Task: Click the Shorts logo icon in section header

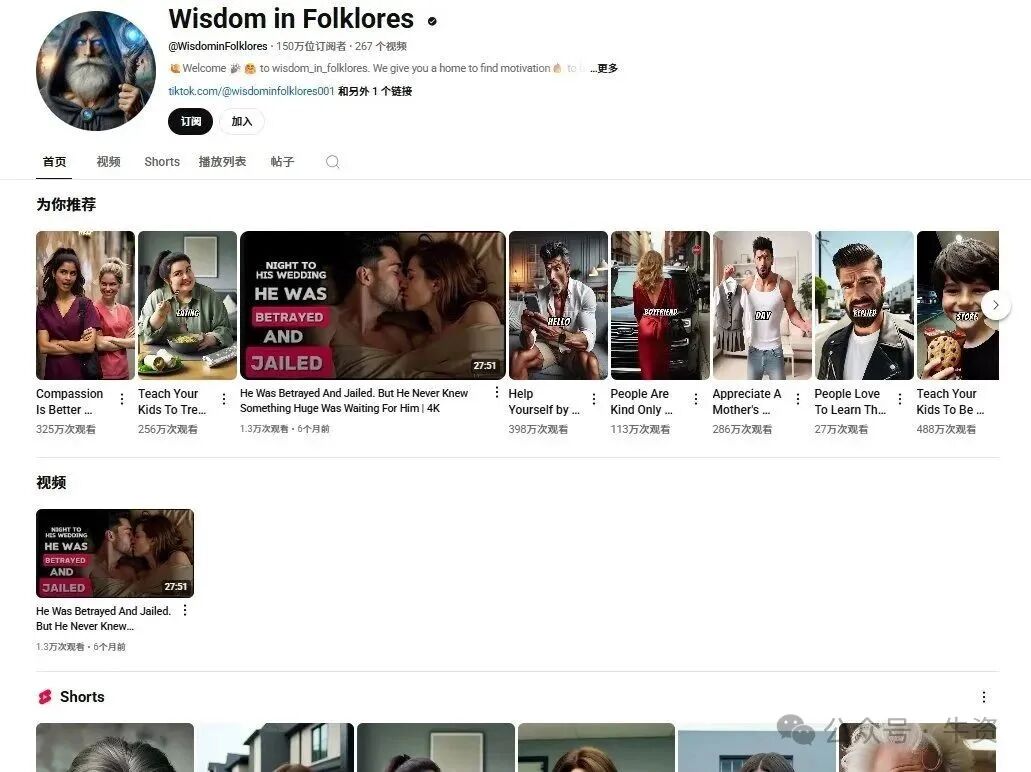Action: (45, 697)
